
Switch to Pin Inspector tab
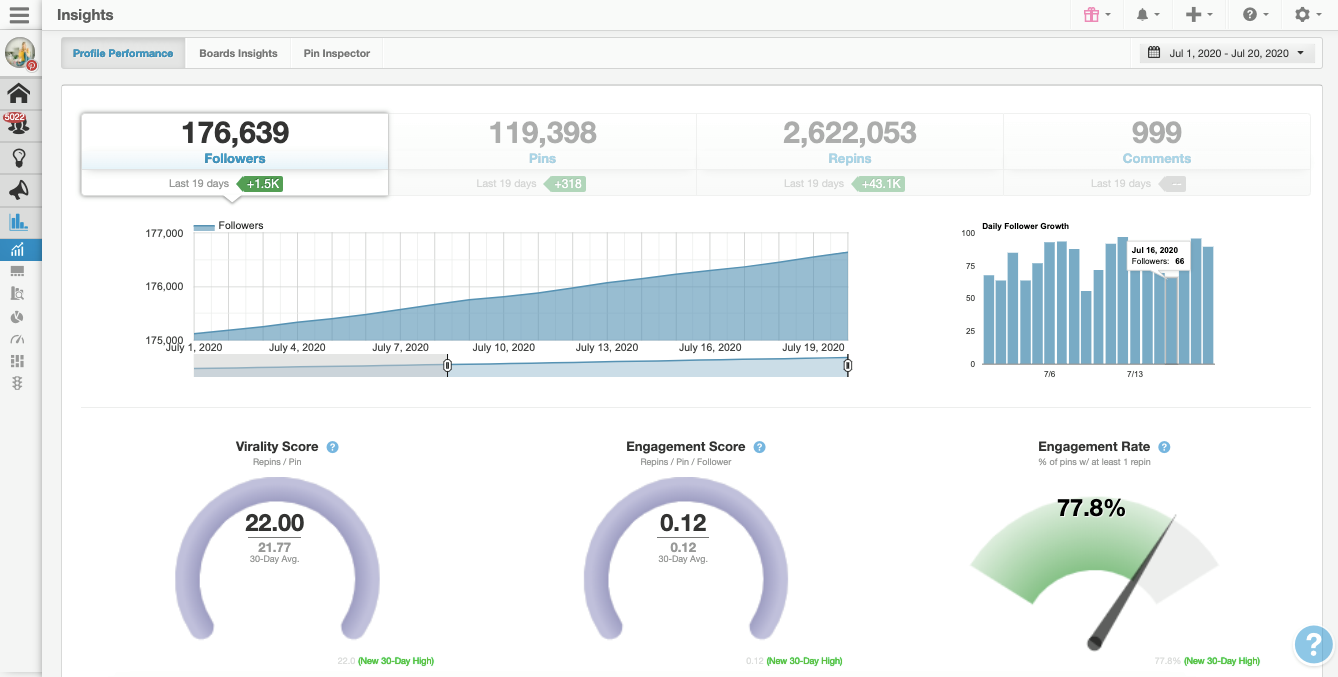[x=337, y=53]
